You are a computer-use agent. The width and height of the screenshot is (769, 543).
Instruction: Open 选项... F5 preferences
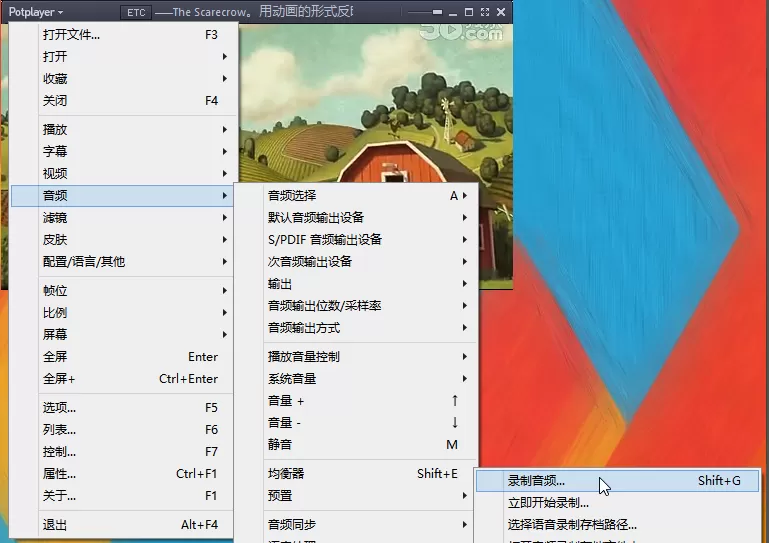tap(123, 408)
